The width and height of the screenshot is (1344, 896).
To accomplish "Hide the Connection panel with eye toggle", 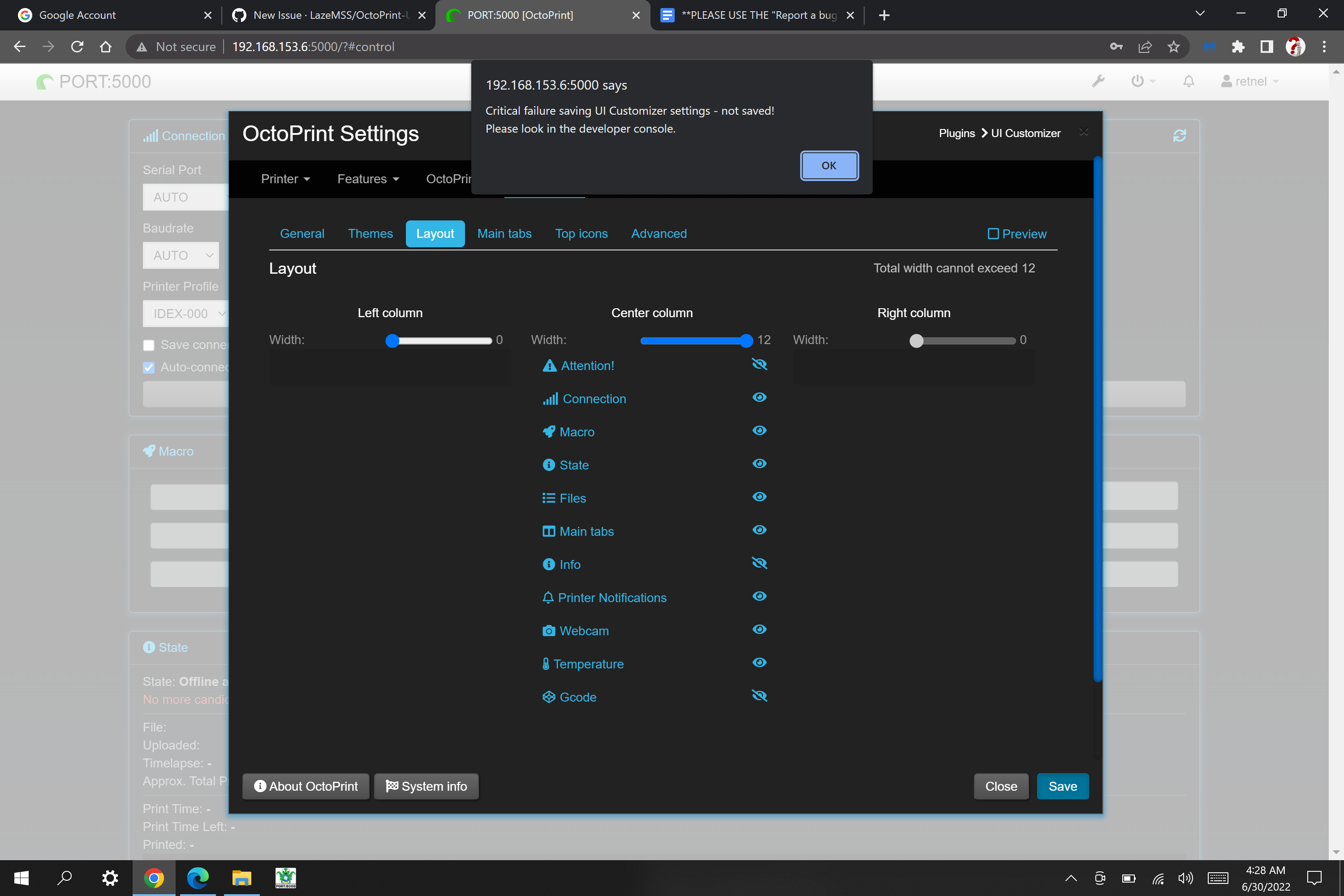I will [759, 397].
